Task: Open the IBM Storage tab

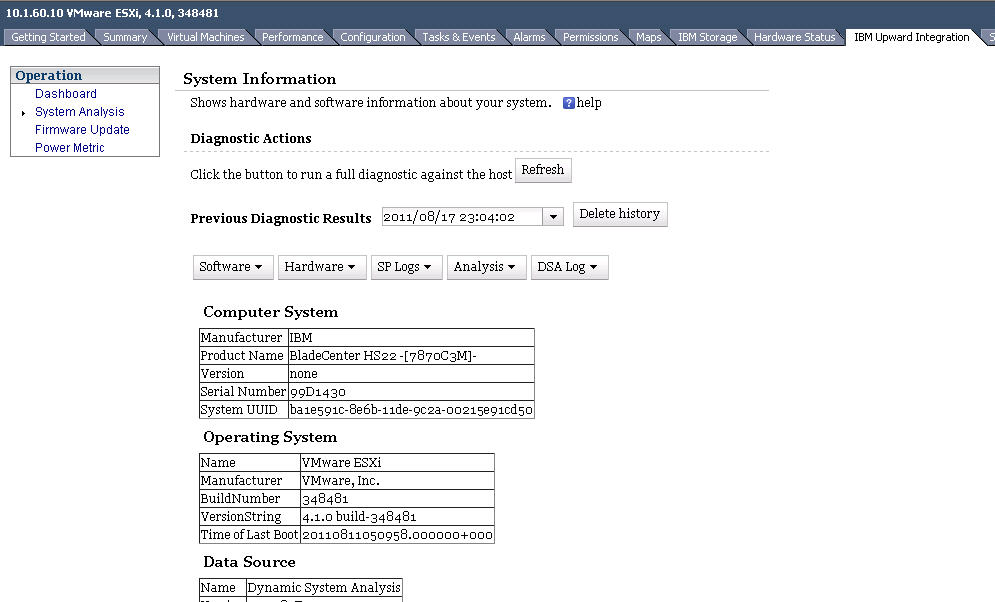Action: pos(707,37)
